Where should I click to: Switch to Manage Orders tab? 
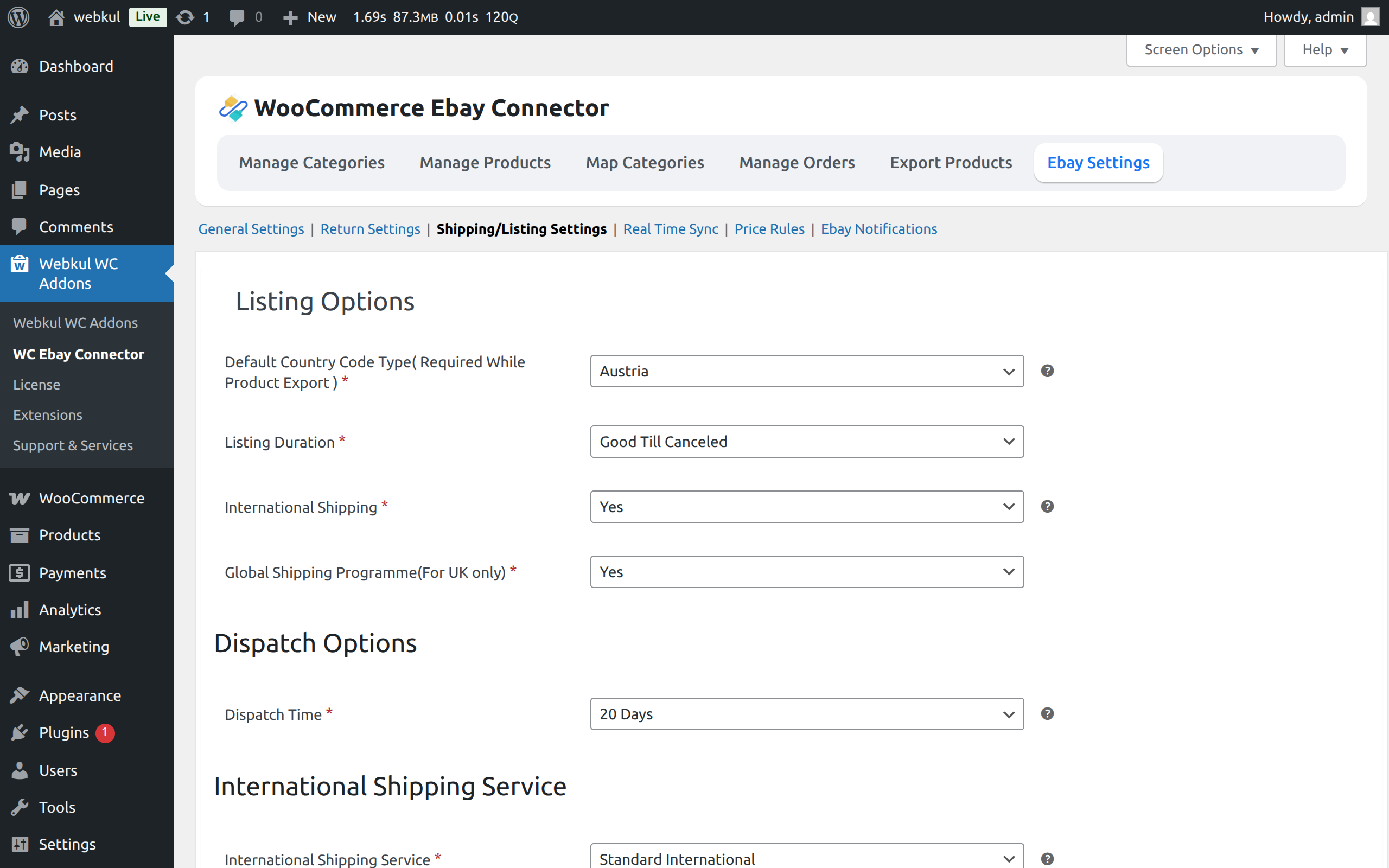pos(797,162)
